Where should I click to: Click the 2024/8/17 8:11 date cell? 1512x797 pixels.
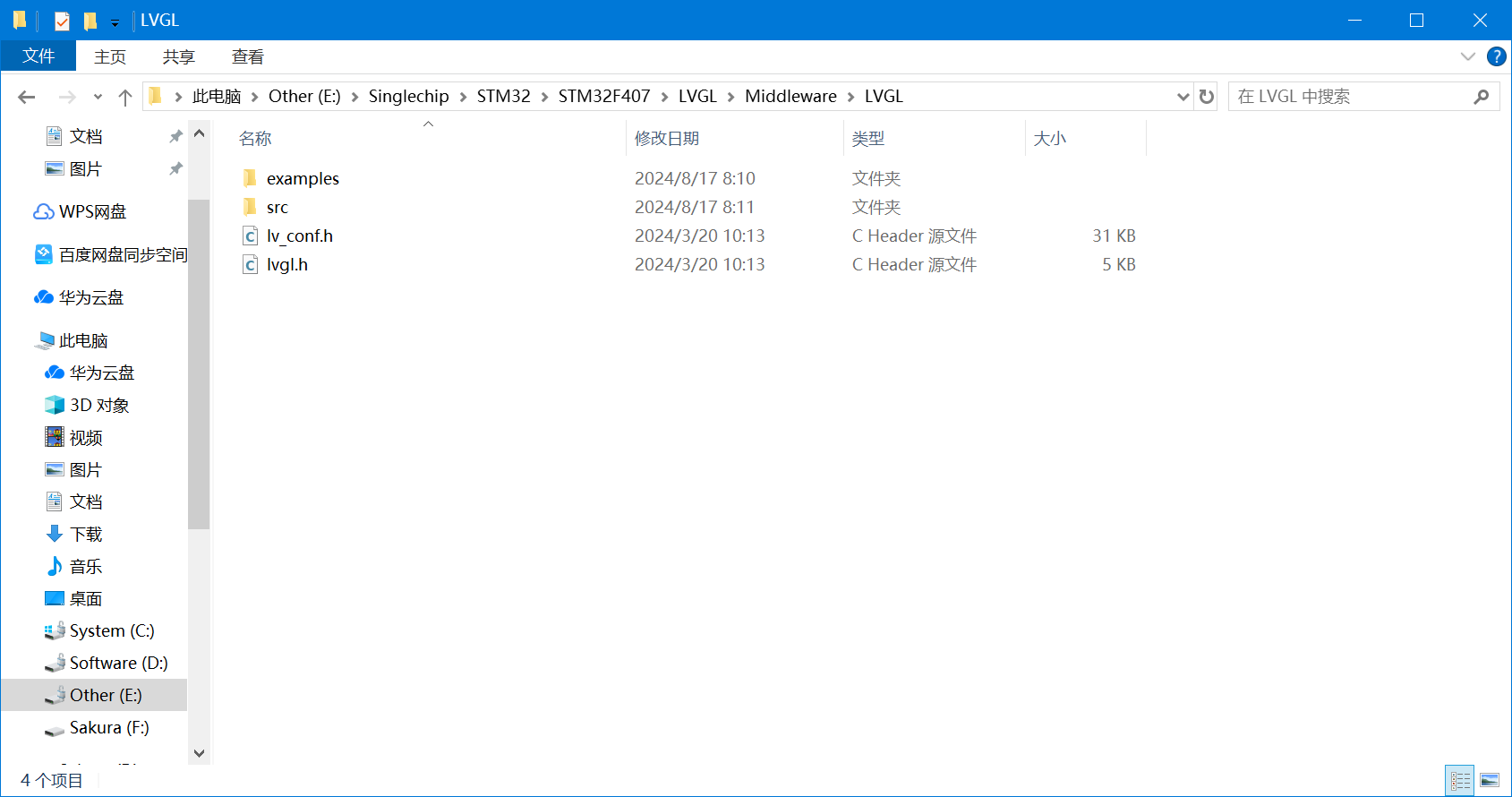point(695,207)
